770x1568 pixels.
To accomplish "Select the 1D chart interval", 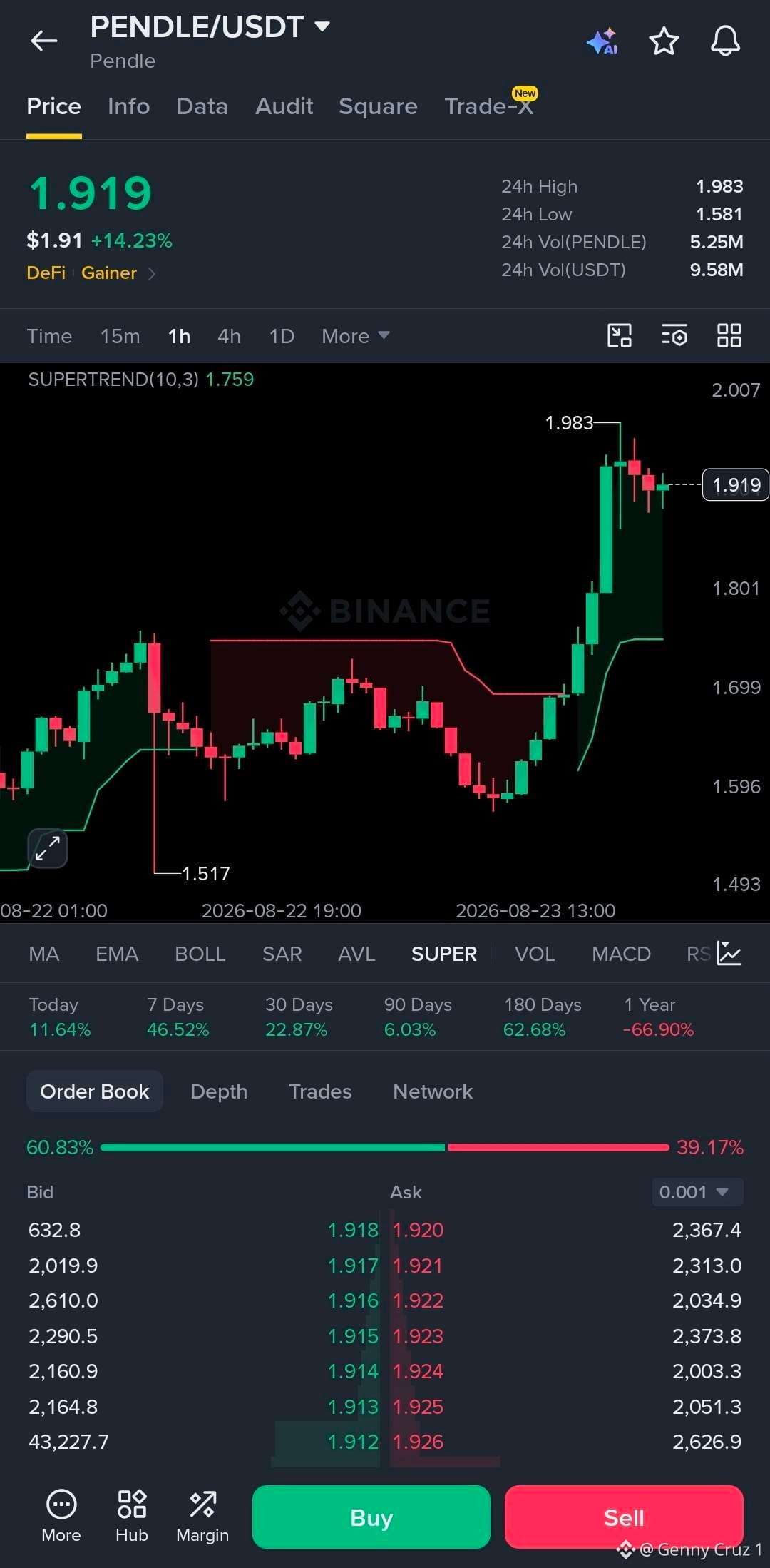I will tap(282, 336).
